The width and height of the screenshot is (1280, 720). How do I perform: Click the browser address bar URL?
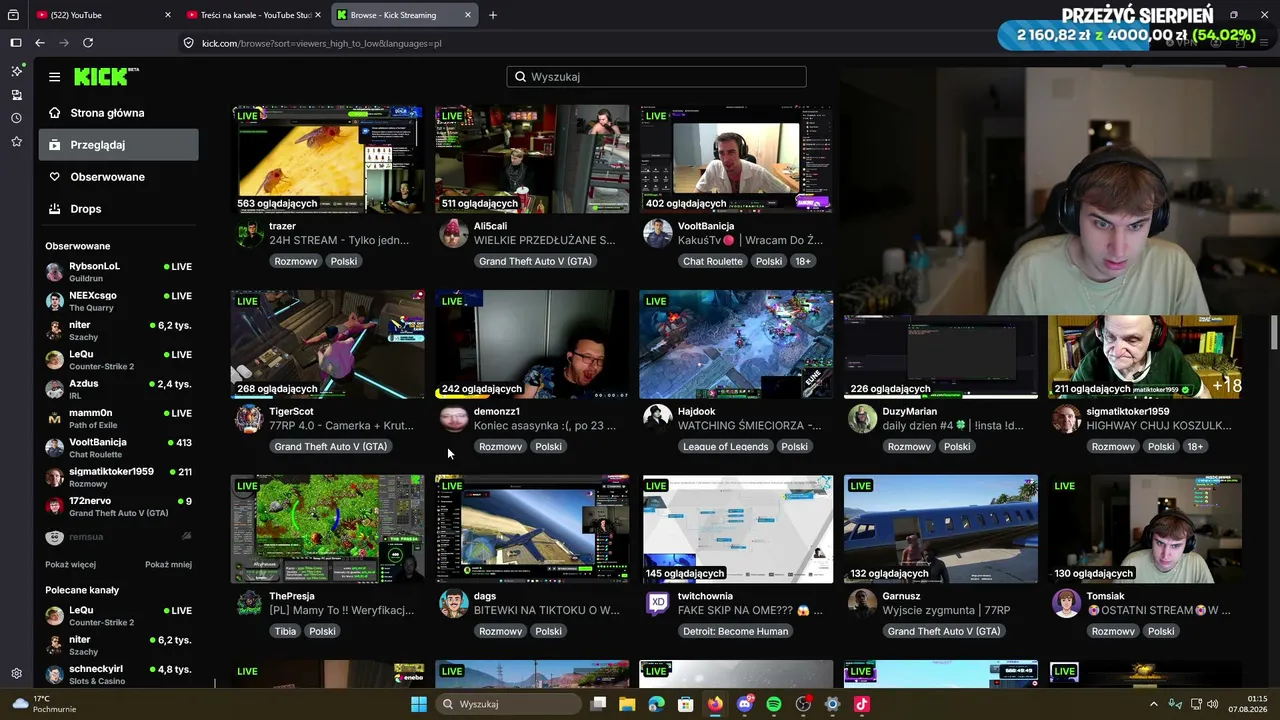click(322, 43)
